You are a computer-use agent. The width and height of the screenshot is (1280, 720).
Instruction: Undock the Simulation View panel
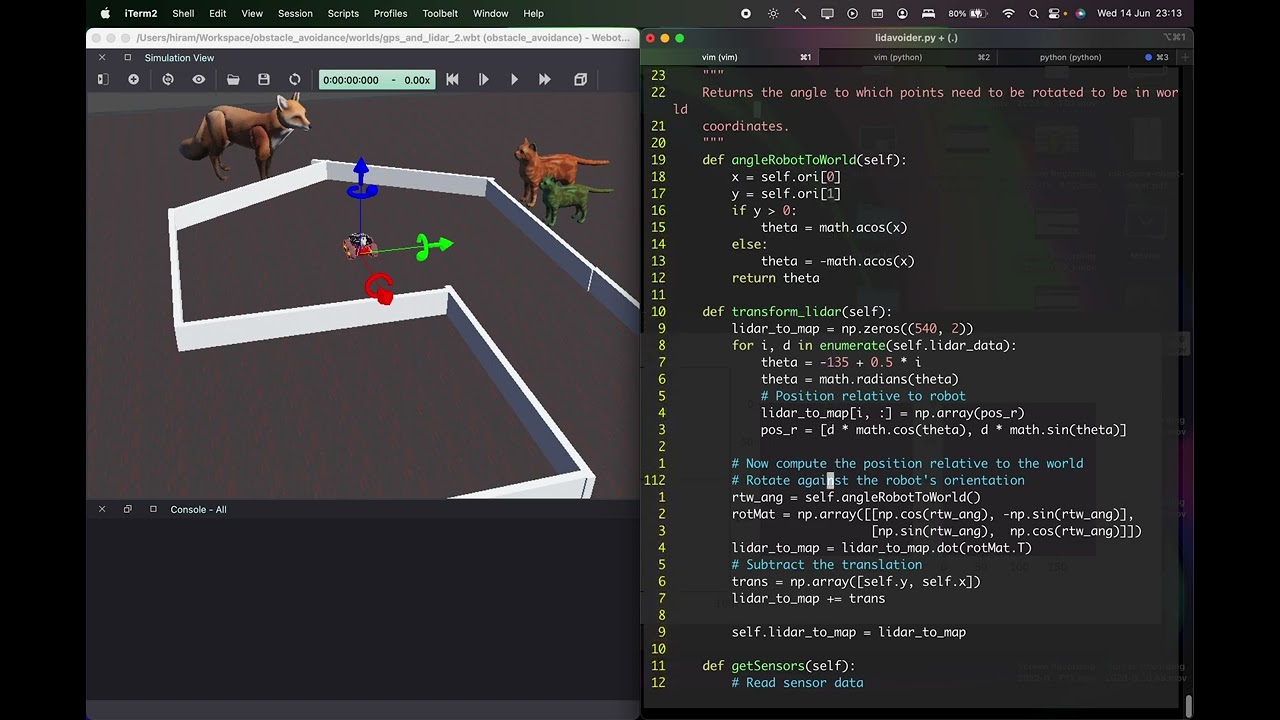128,58
